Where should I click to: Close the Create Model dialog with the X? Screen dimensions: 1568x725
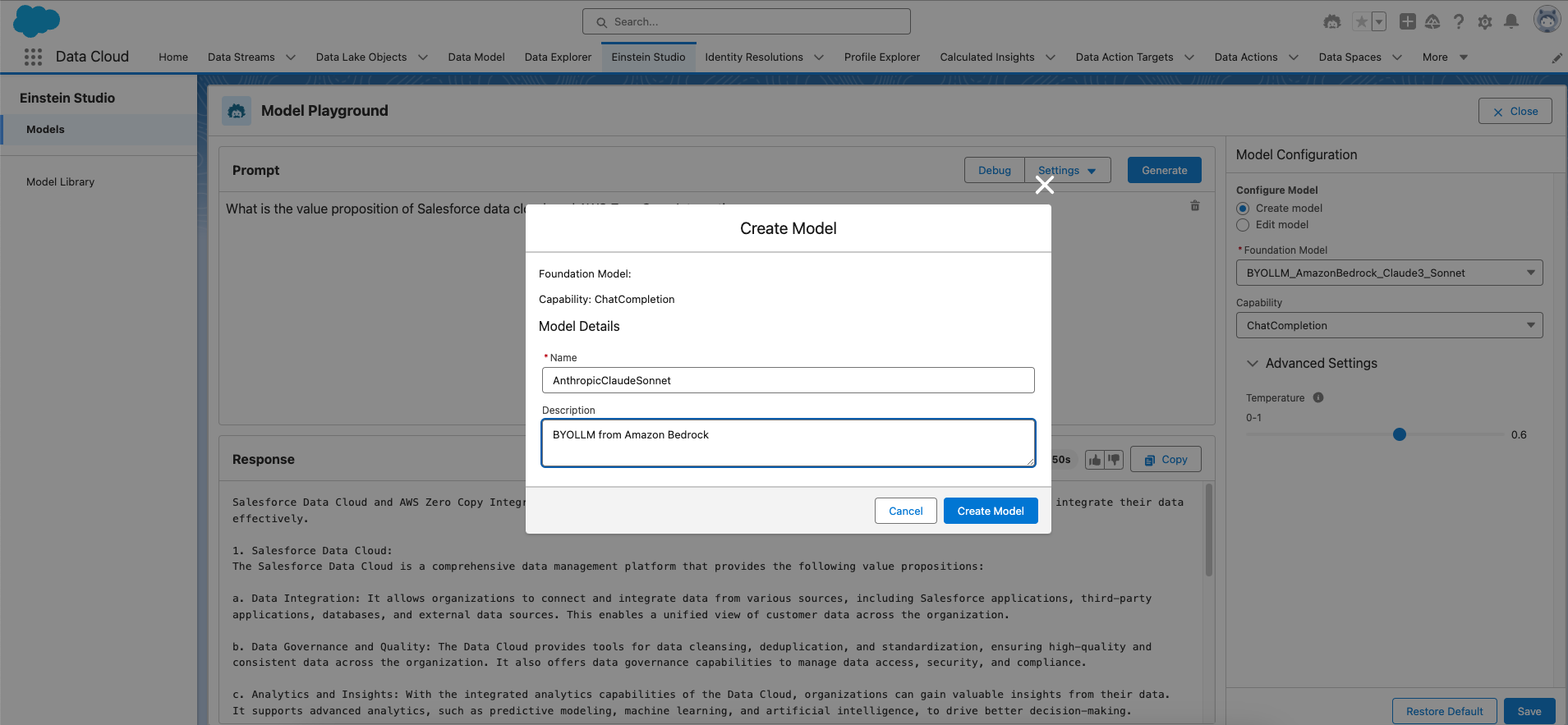(x=1045, y=185)
